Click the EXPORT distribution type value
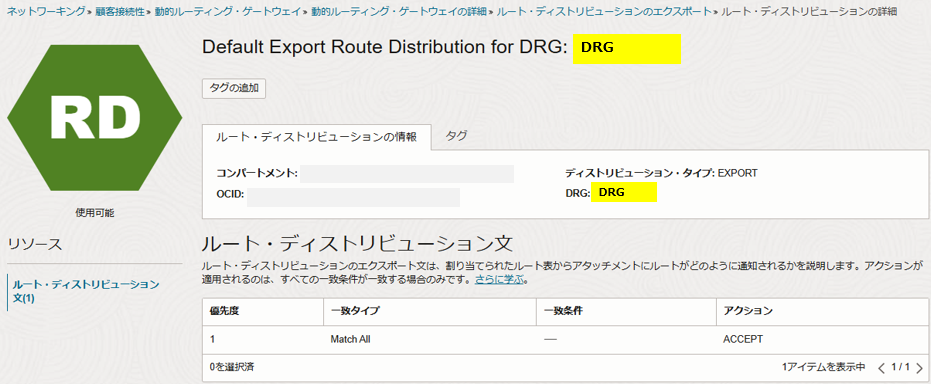931x384 pixels. [x=737, y=173]
